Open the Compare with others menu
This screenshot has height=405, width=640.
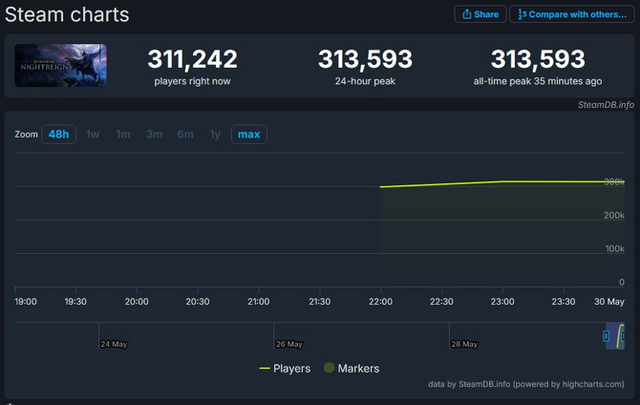569,15
